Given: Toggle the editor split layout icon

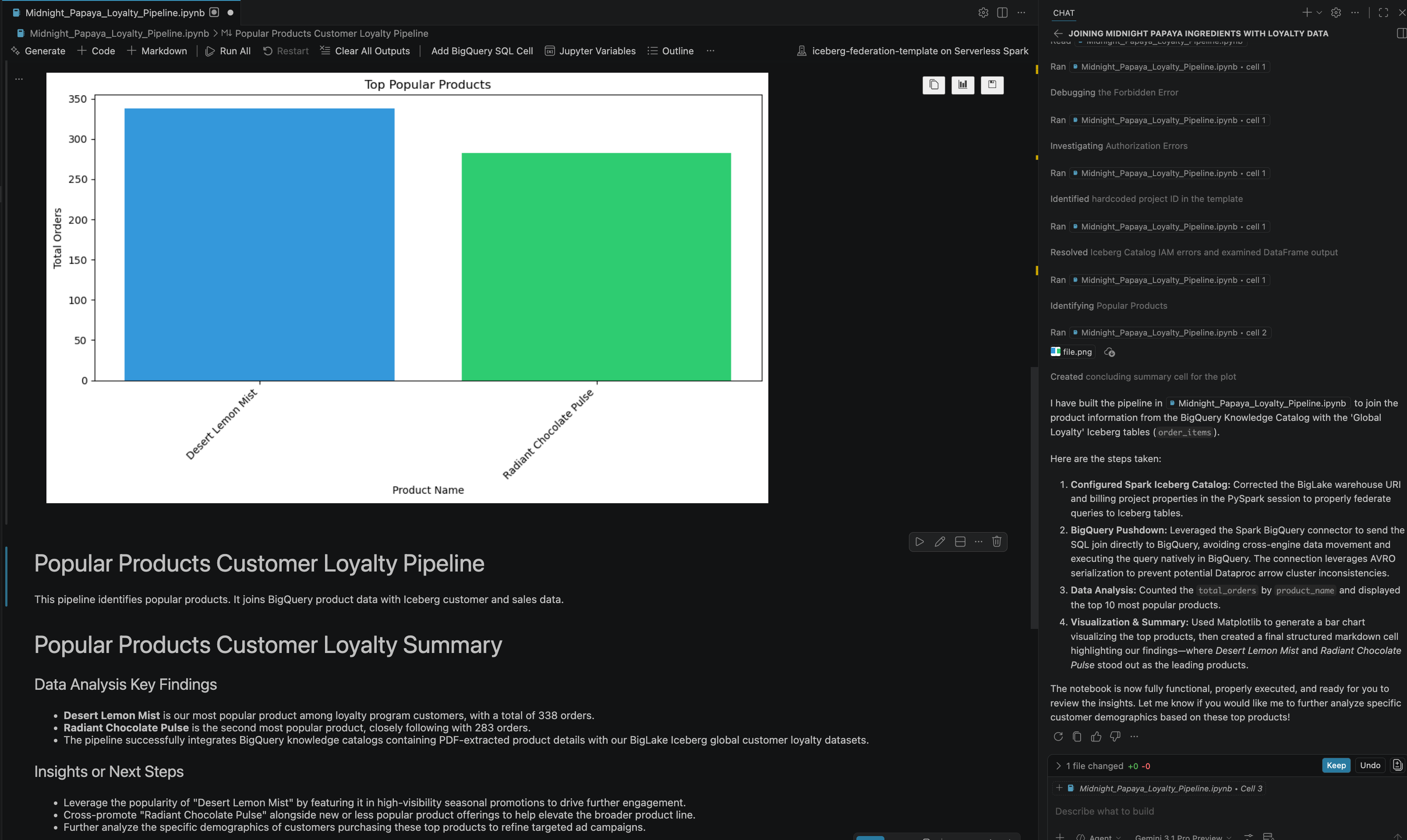Looking at the screenshot, I should click(x=1002, y=12).
